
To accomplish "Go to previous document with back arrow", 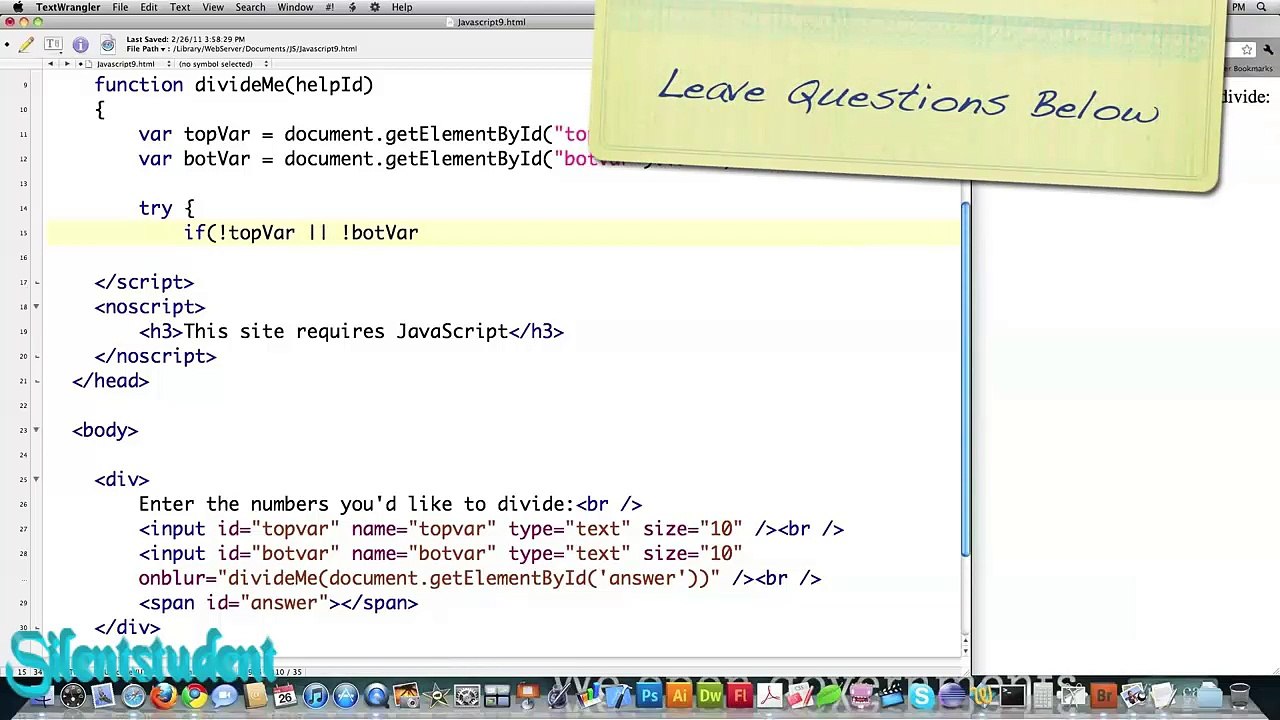I will [51, 64].
